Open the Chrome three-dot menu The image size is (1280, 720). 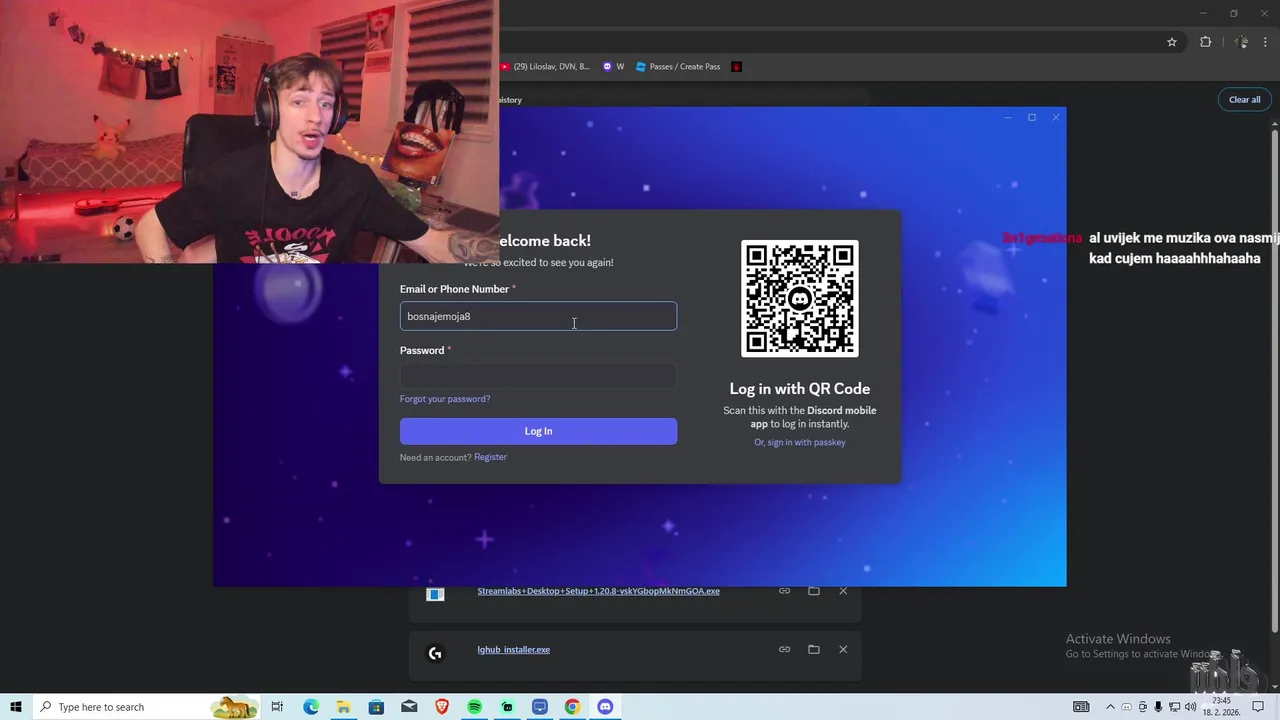(x=1266, y=42)
